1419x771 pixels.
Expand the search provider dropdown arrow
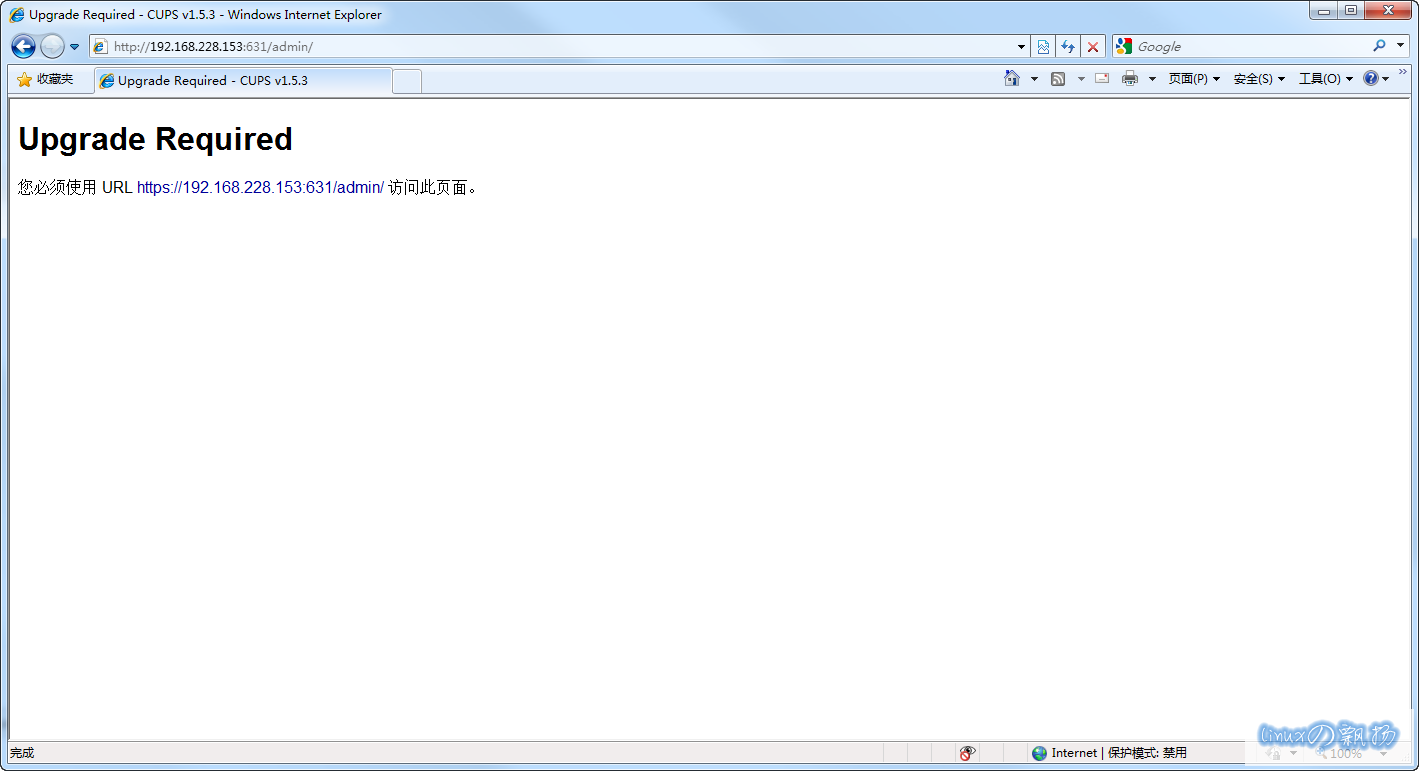click(1400, 46)
